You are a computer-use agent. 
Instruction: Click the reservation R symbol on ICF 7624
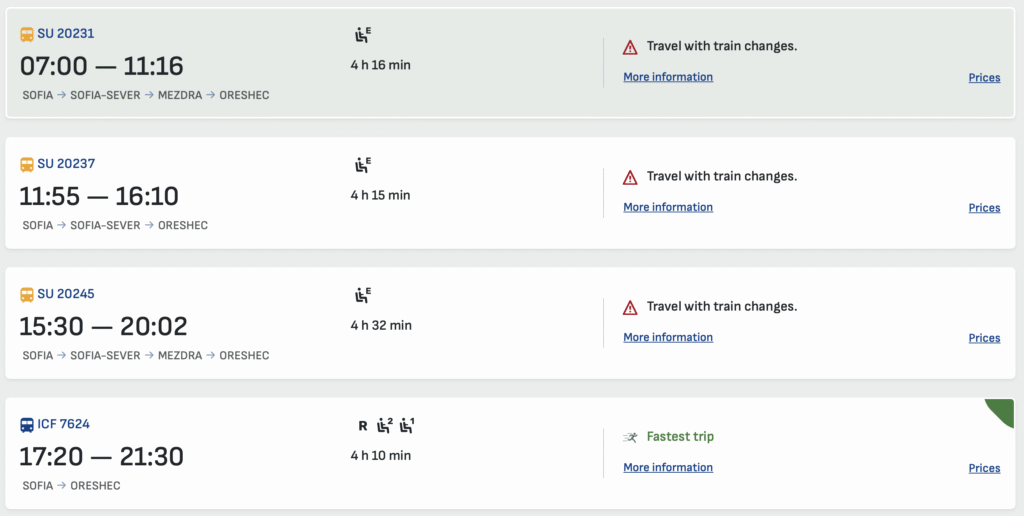pyautogui.click(x=363, y=426)
